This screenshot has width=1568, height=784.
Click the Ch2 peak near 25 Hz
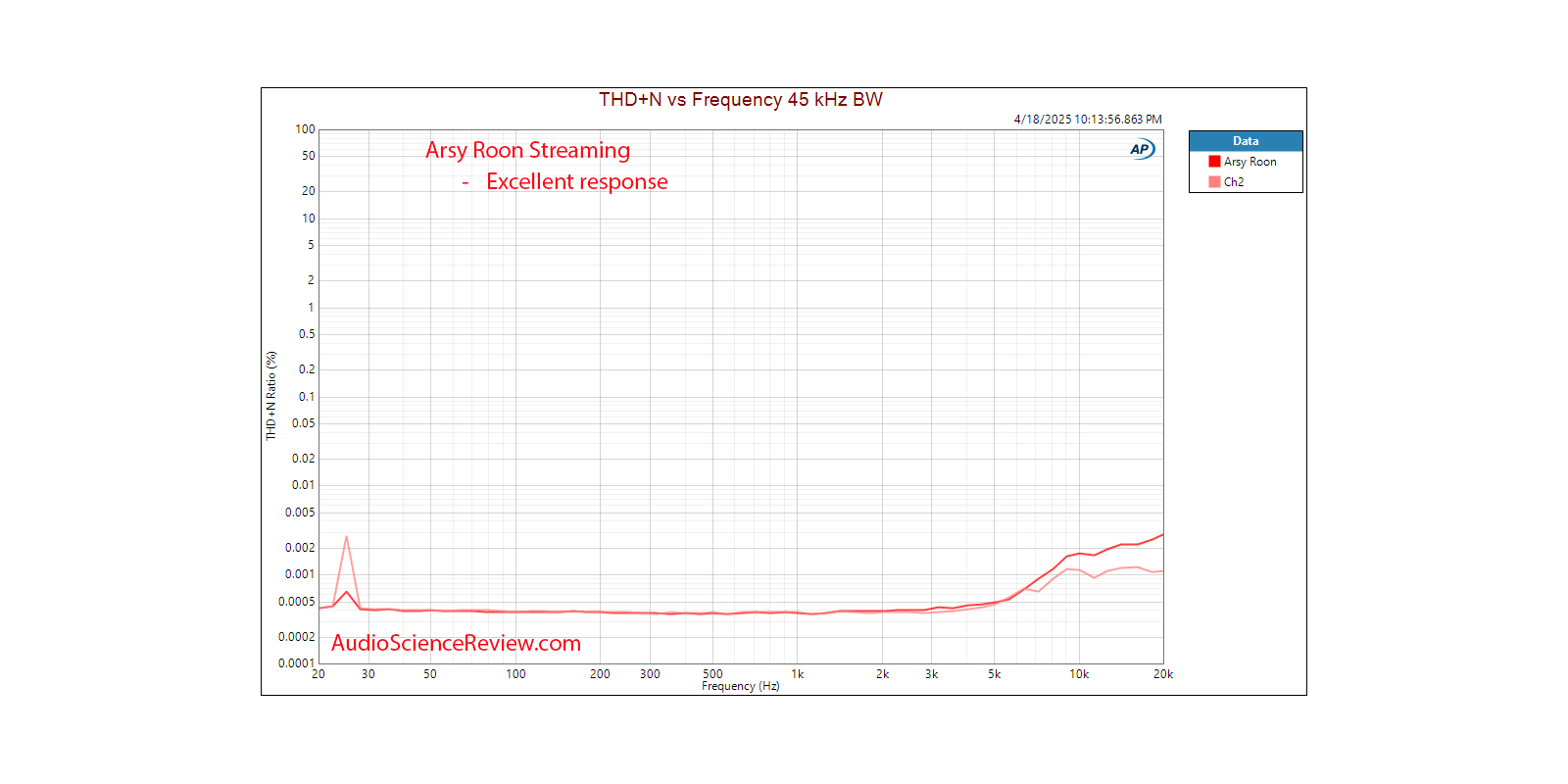coord(346,537)
